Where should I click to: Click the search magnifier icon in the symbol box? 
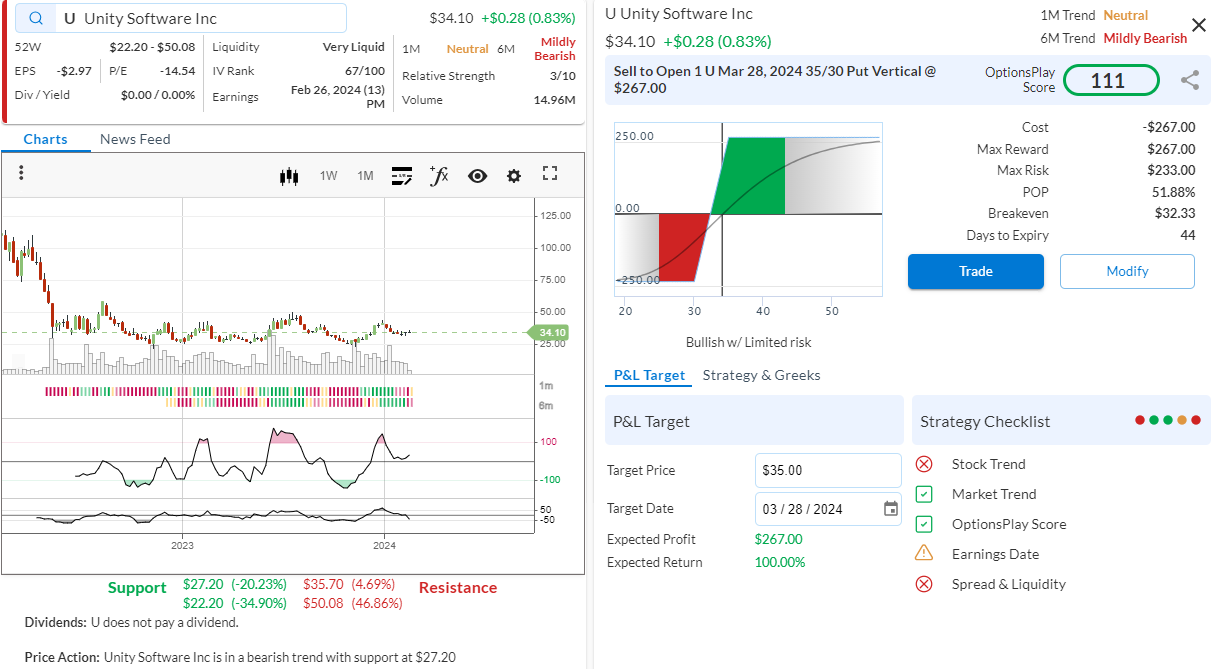click(37, 18)
